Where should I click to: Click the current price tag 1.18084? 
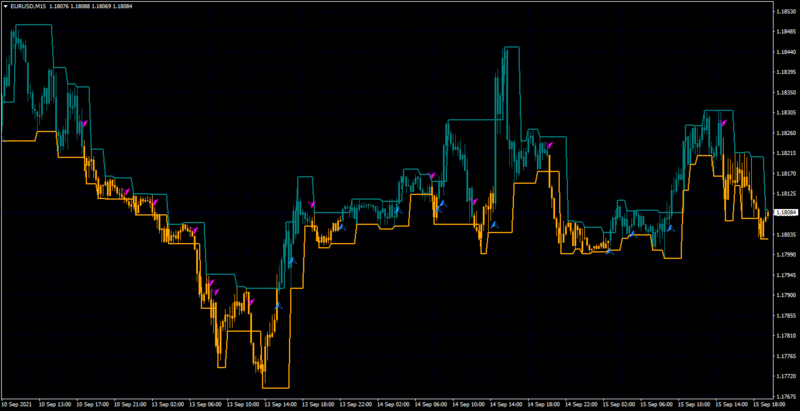pos(786,212)
